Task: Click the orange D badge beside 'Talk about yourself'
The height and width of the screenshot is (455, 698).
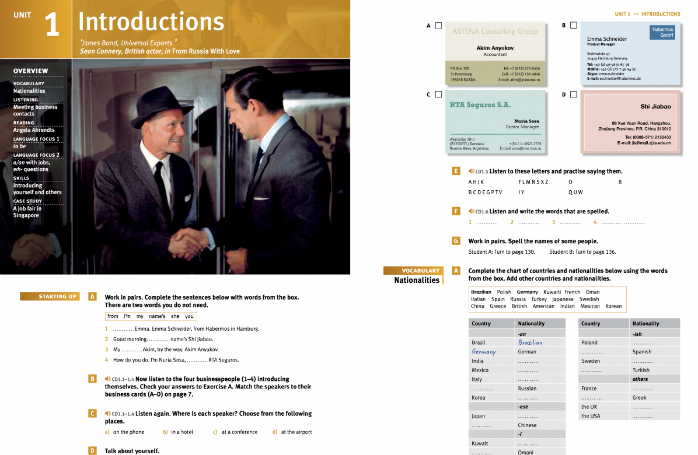Action: 92,451
